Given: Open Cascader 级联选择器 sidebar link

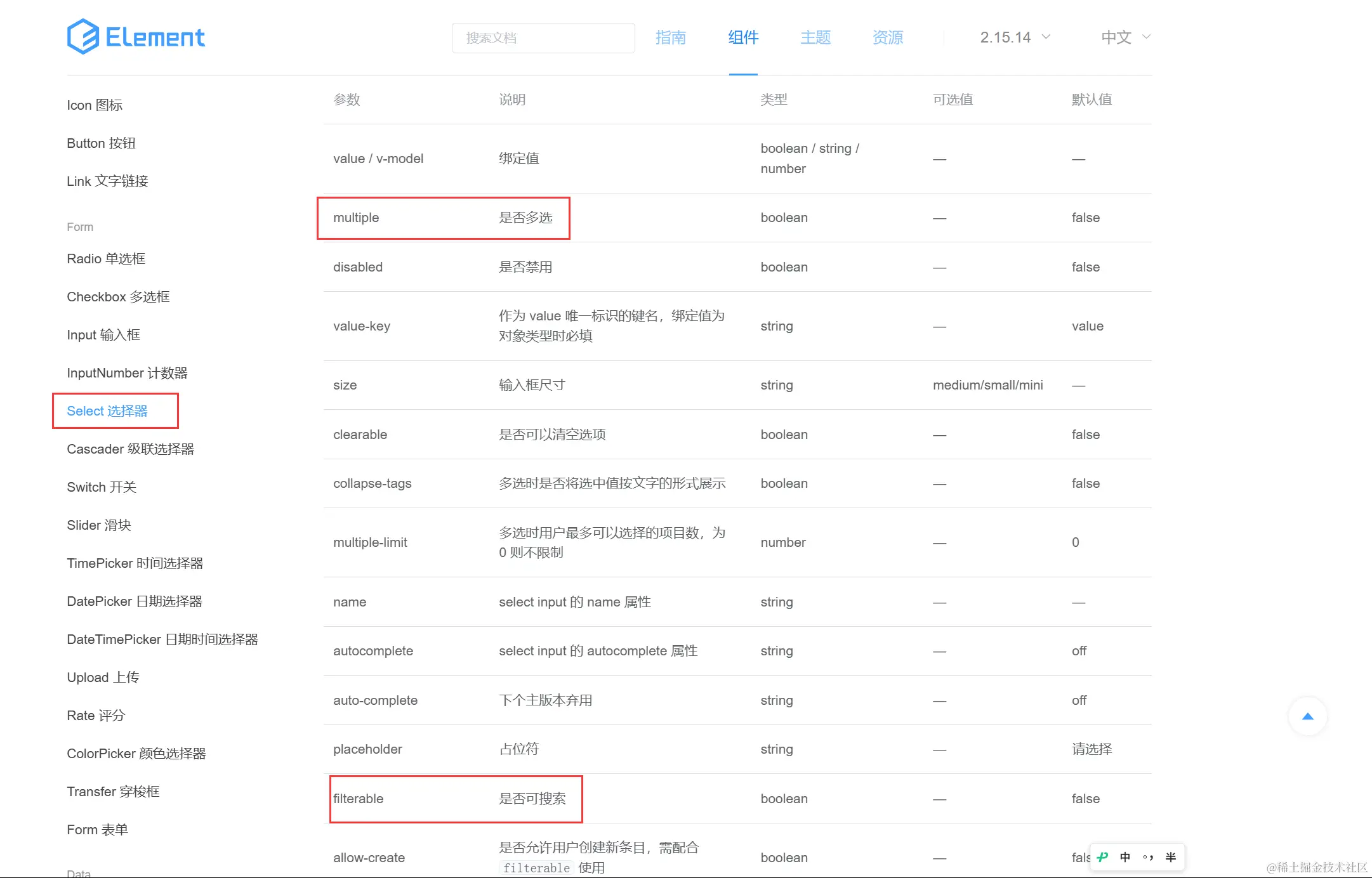Looking at the screenshot, I should (130, 449).
